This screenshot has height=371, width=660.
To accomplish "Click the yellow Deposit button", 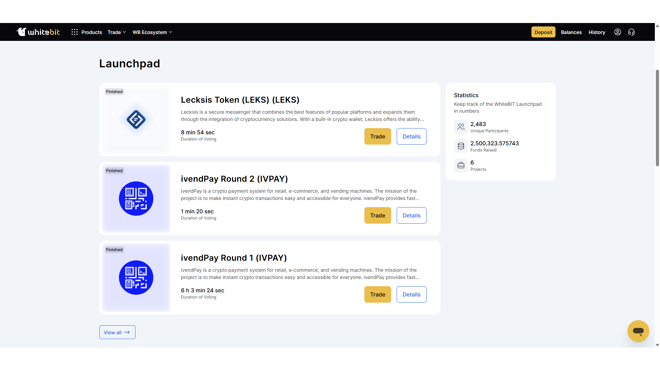I will [x=543, y=32].
